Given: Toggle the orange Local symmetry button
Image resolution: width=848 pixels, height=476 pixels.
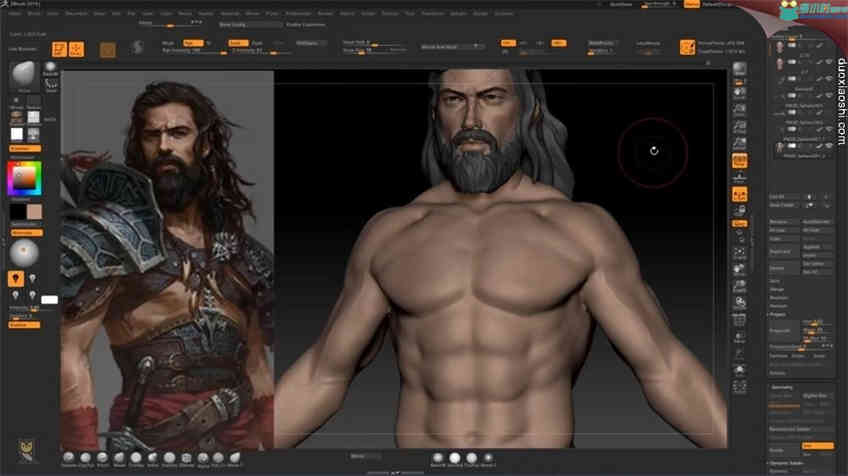Looking at the screenshot, I should pyautogui.click(x=740, y=194).
